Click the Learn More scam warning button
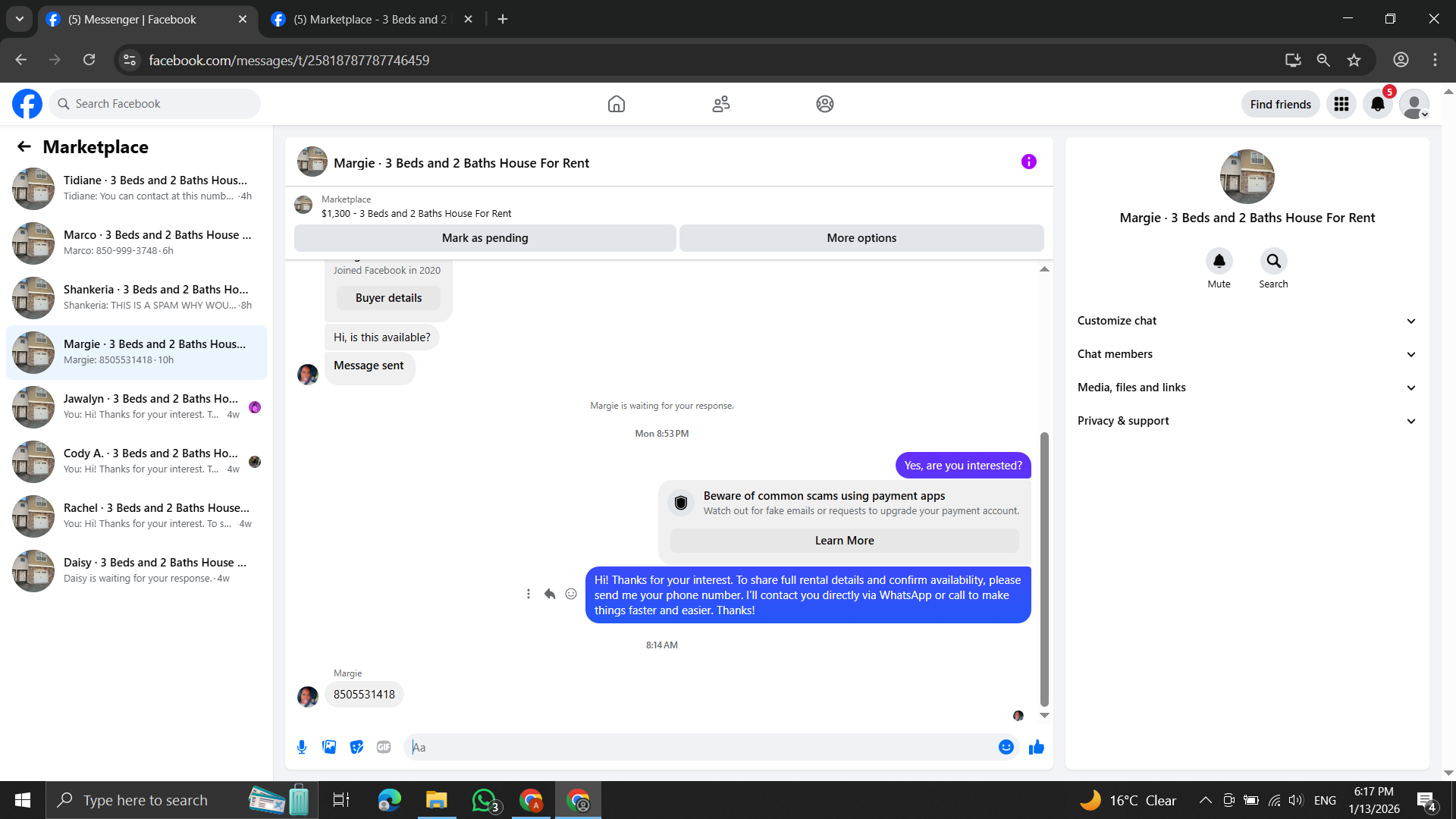Image resolution: width=1456 pixels, height=819 pixels. (844, 541)
